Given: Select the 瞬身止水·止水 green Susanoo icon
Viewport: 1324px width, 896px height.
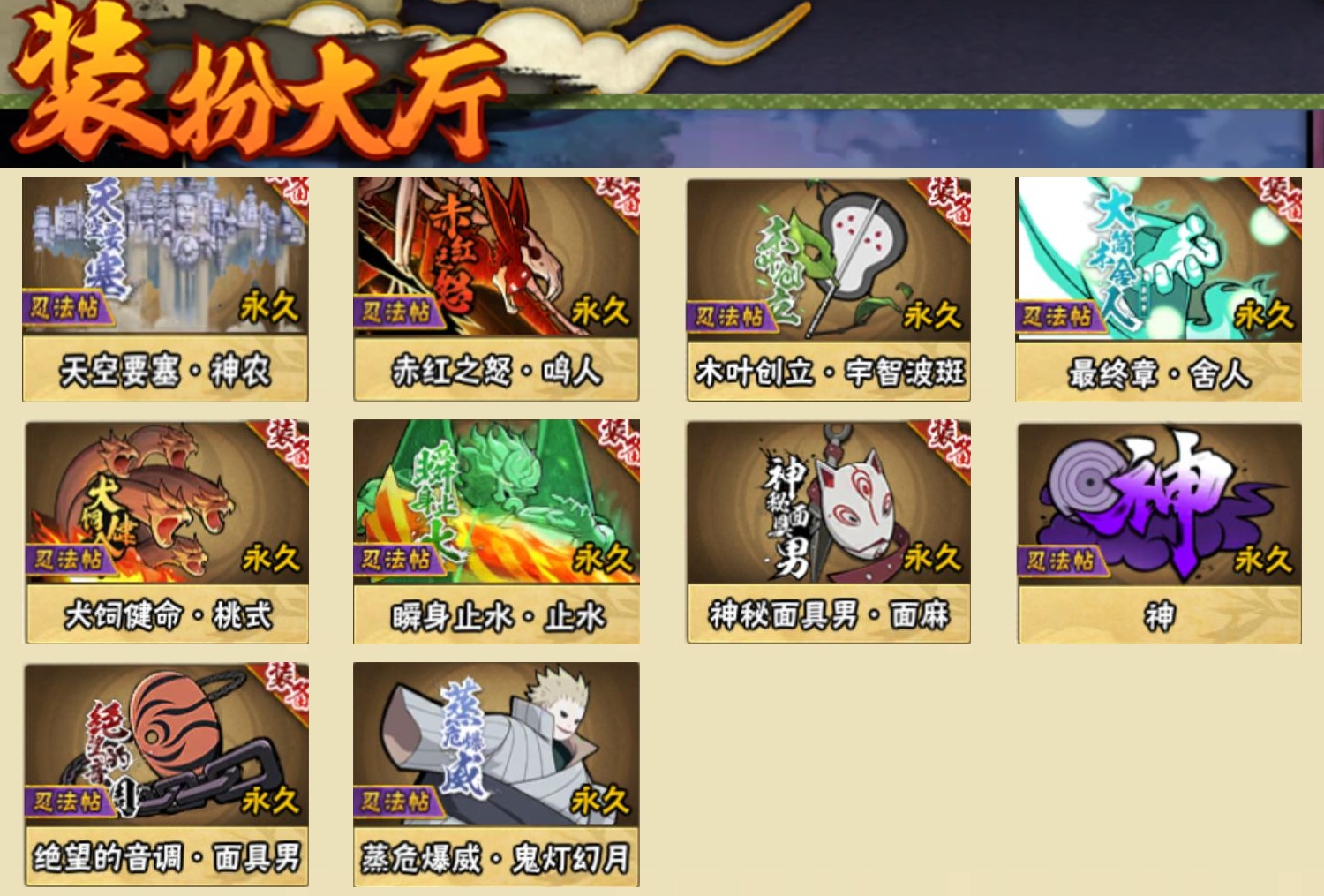Looking at the screenshot, I should (496, 501).
